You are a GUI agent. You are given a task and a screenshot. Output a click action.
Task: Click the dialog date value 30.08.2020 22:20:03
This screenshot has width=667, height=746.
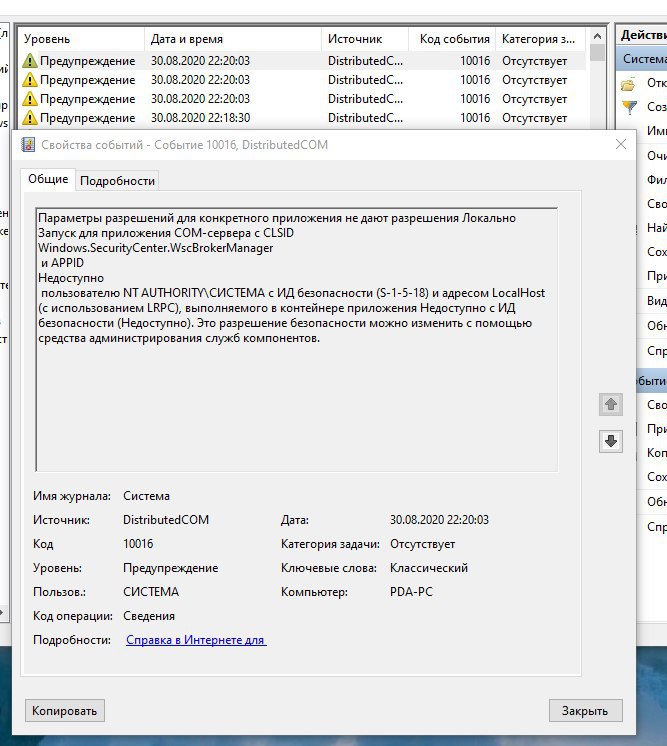pos(439,520)
